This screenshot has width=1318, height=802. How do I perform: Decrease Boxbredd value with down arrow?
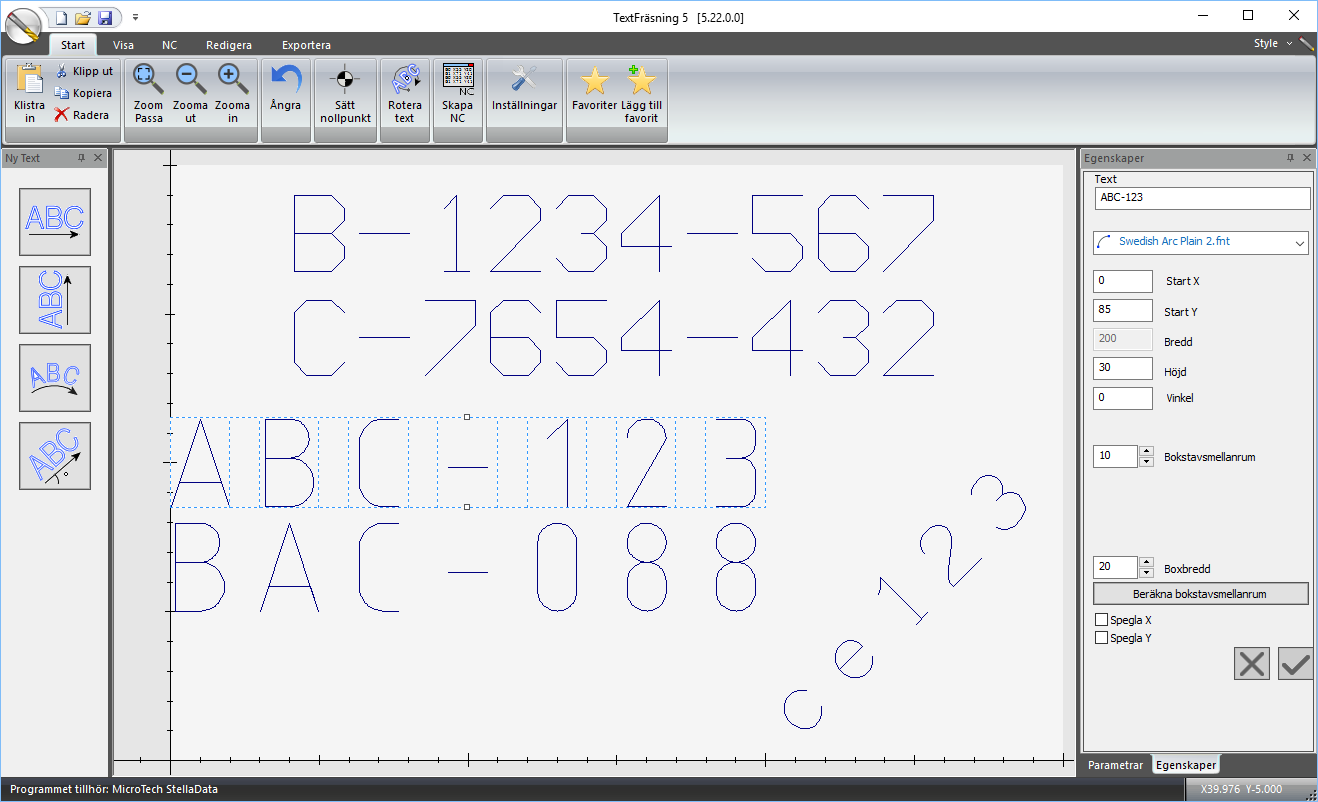click(1146, 573)
